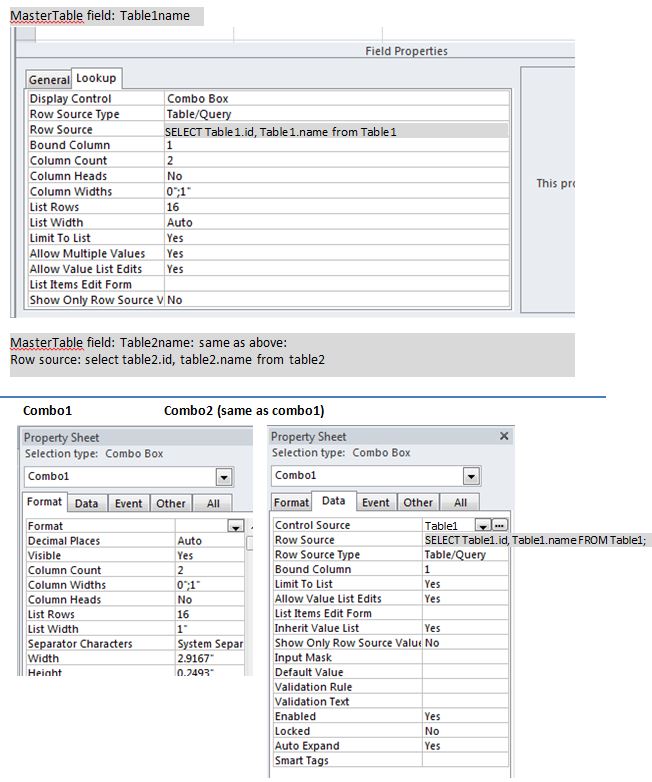Click the Inherit Value List Yes value

[465, 628]
